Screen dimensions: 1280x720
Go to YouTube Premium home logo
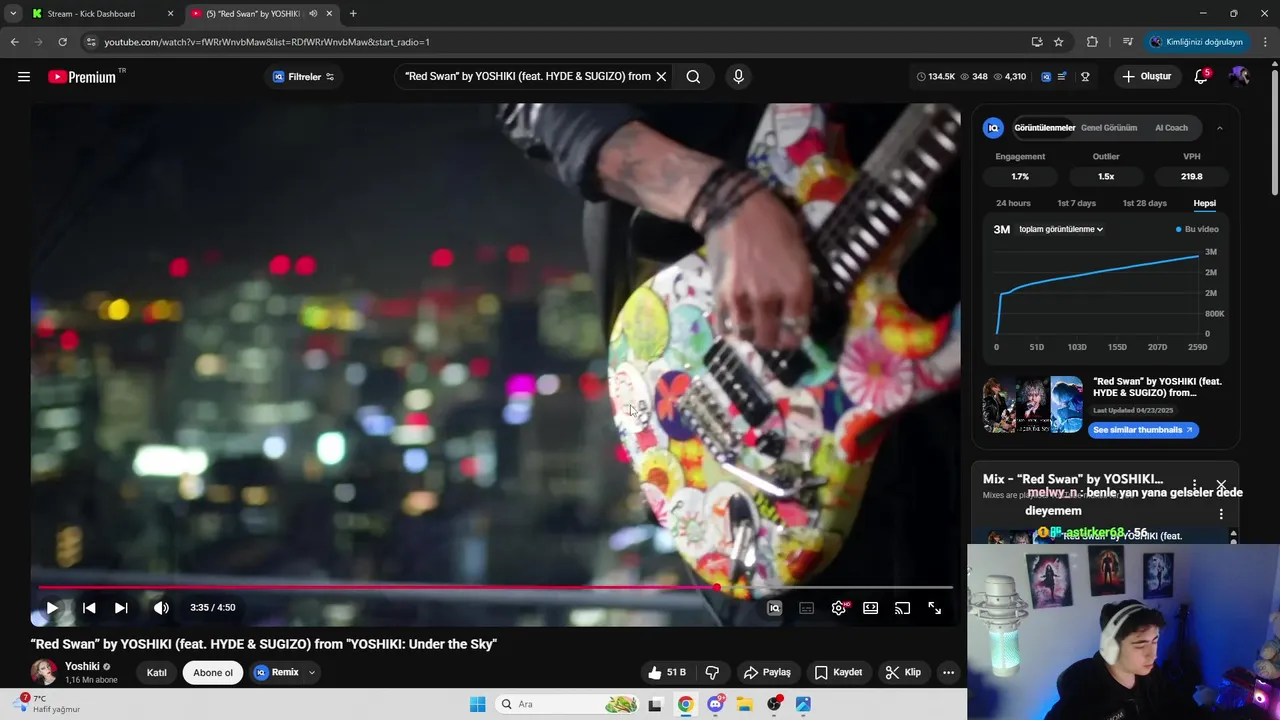click(x=82, y=77)
